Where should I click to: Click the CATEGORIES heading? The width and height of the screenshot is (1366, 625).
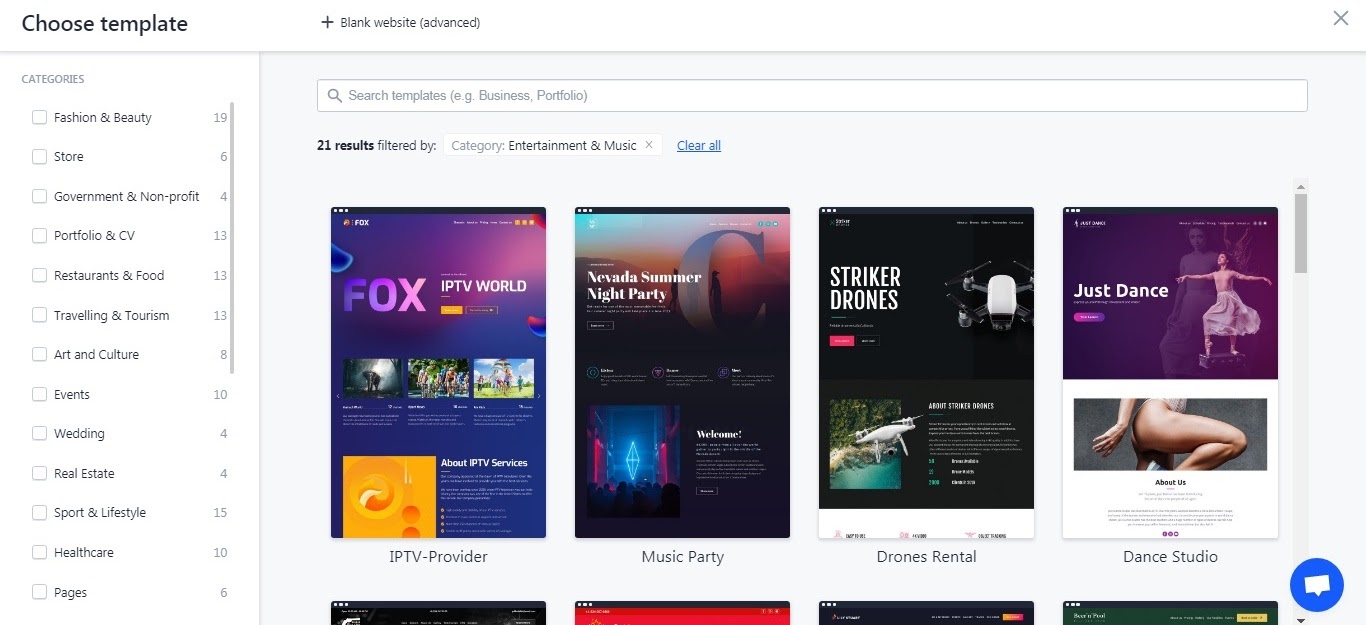[x=53, y=79]
